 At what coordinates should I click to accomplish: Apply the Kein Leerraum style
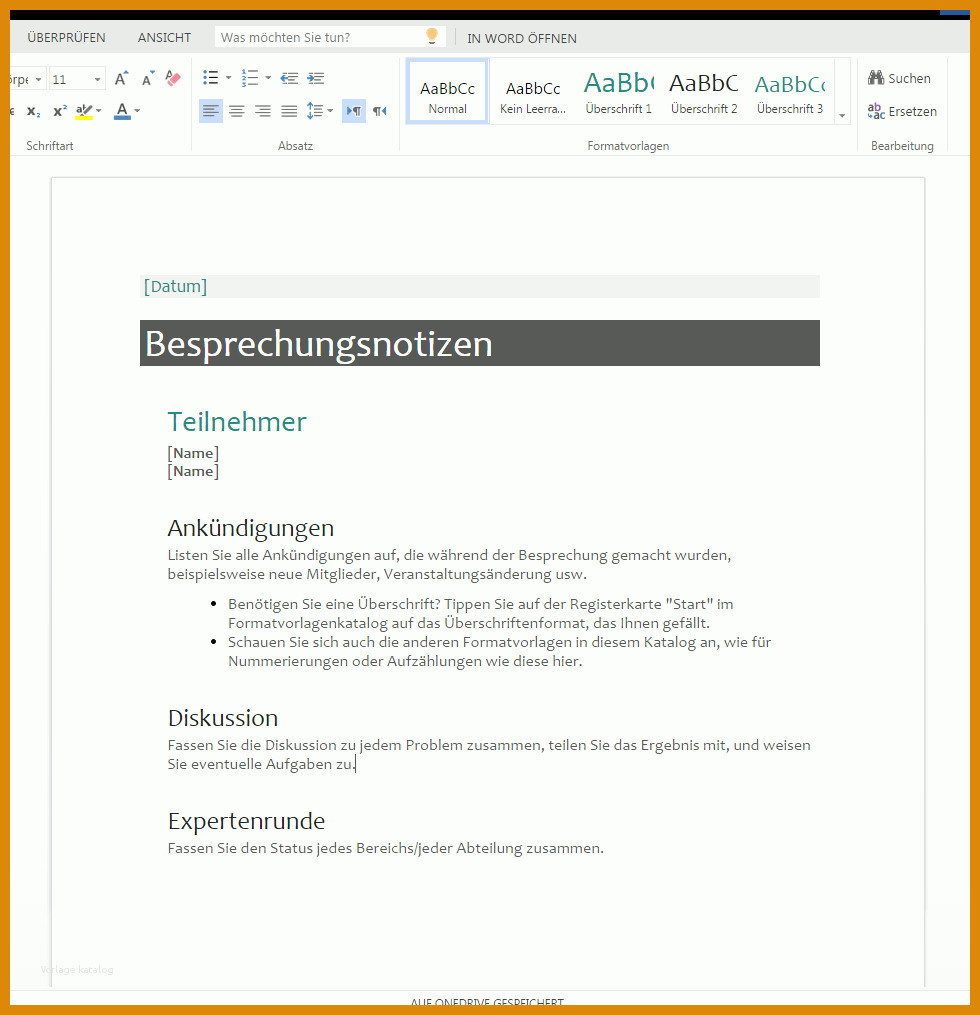tap(533, 92)
